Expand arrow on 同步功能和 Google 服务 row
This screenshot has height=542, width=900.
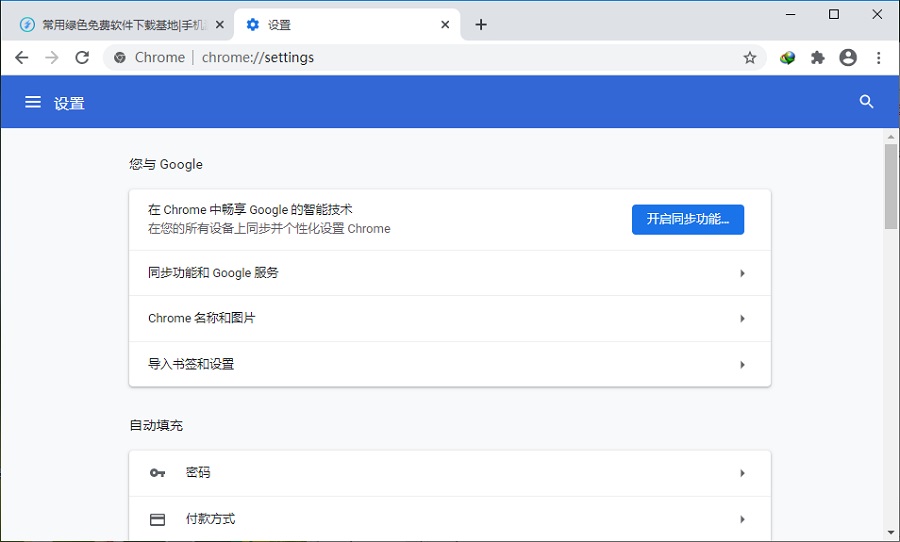click(742, 273)
